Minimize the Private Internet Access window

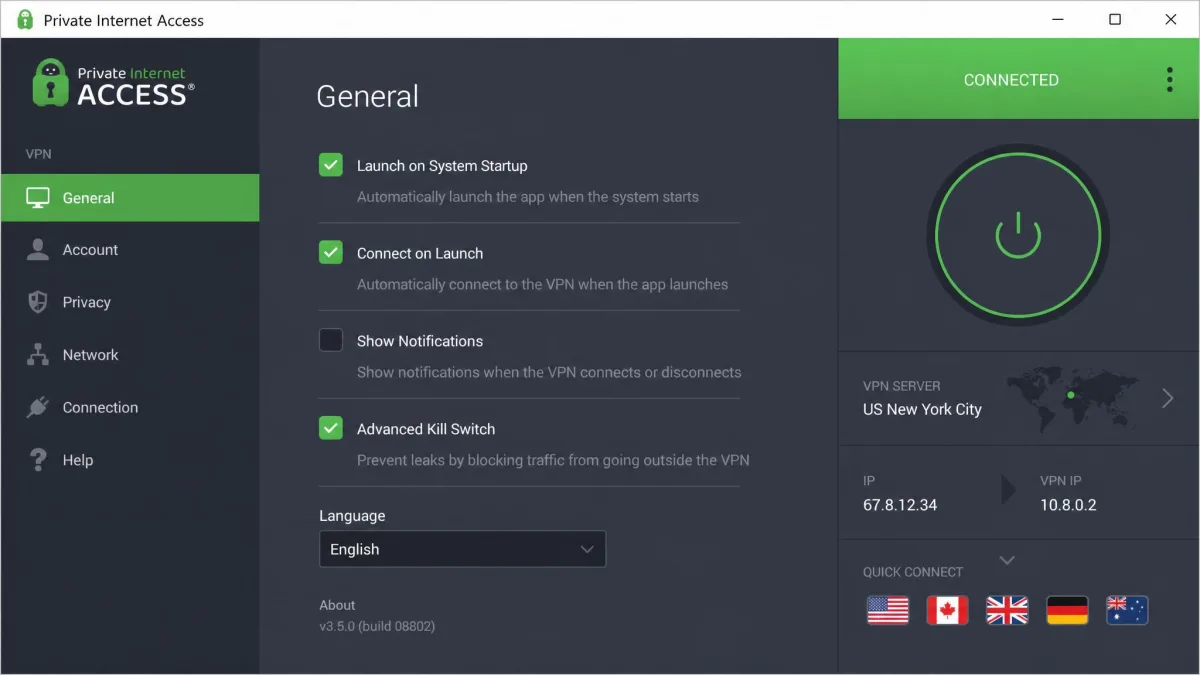point(1059,19)
